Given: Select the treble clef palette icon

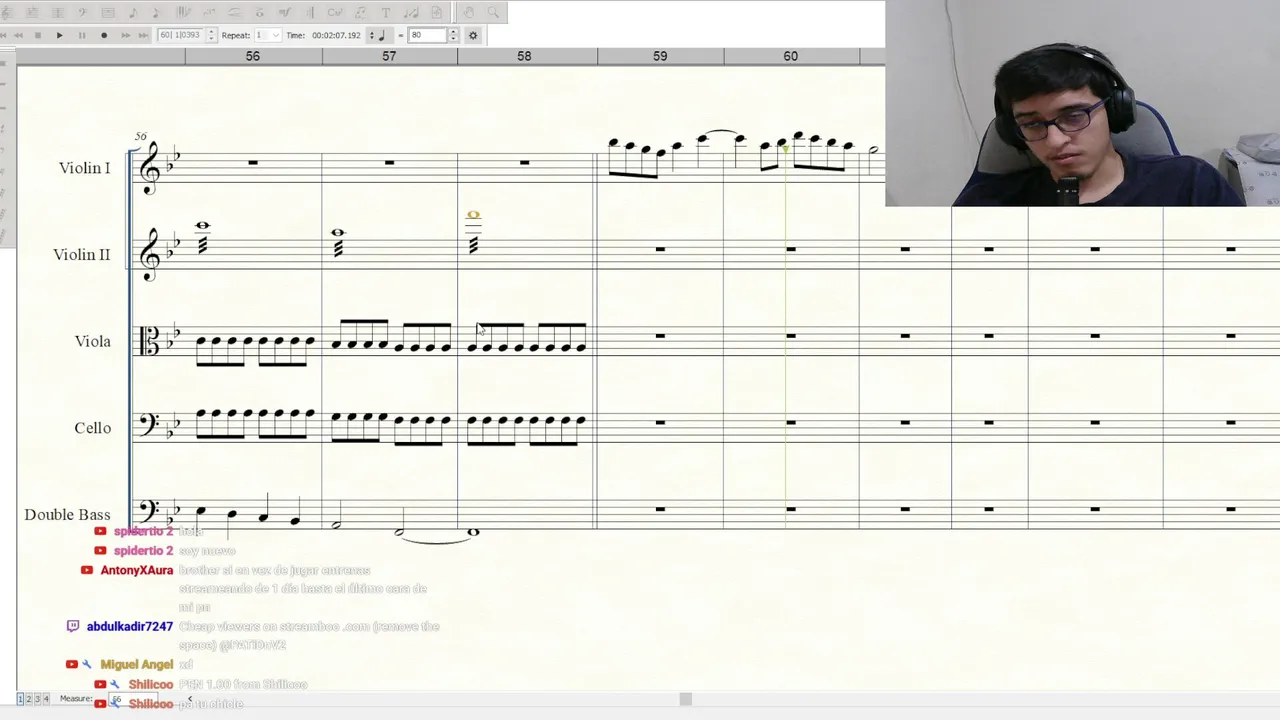Looking at the screenshot, I should point(5,13).
